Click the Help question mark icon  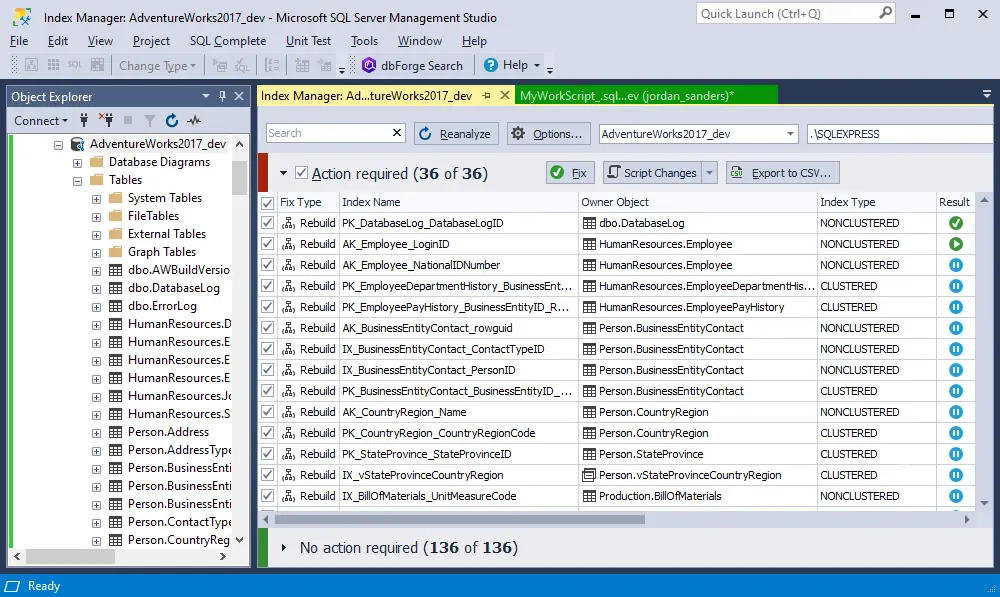tap(491, 65)
